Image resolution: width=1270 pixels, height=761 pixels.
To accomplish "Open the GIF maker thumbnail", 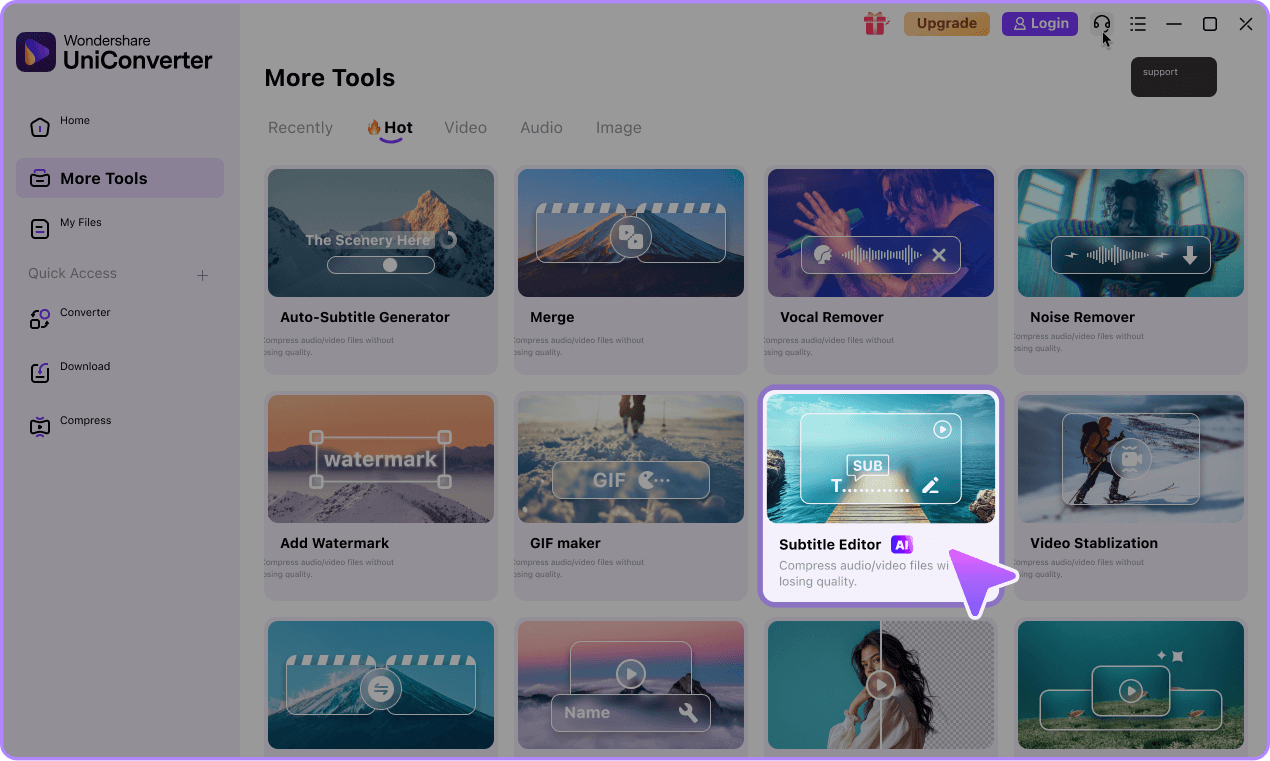I will (x=631, y=459).
